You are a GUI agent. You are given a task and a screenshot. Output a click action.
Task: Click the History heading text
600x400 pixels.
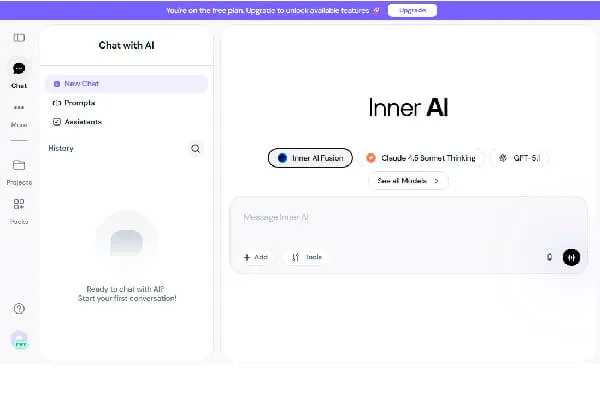pos(61,148)
